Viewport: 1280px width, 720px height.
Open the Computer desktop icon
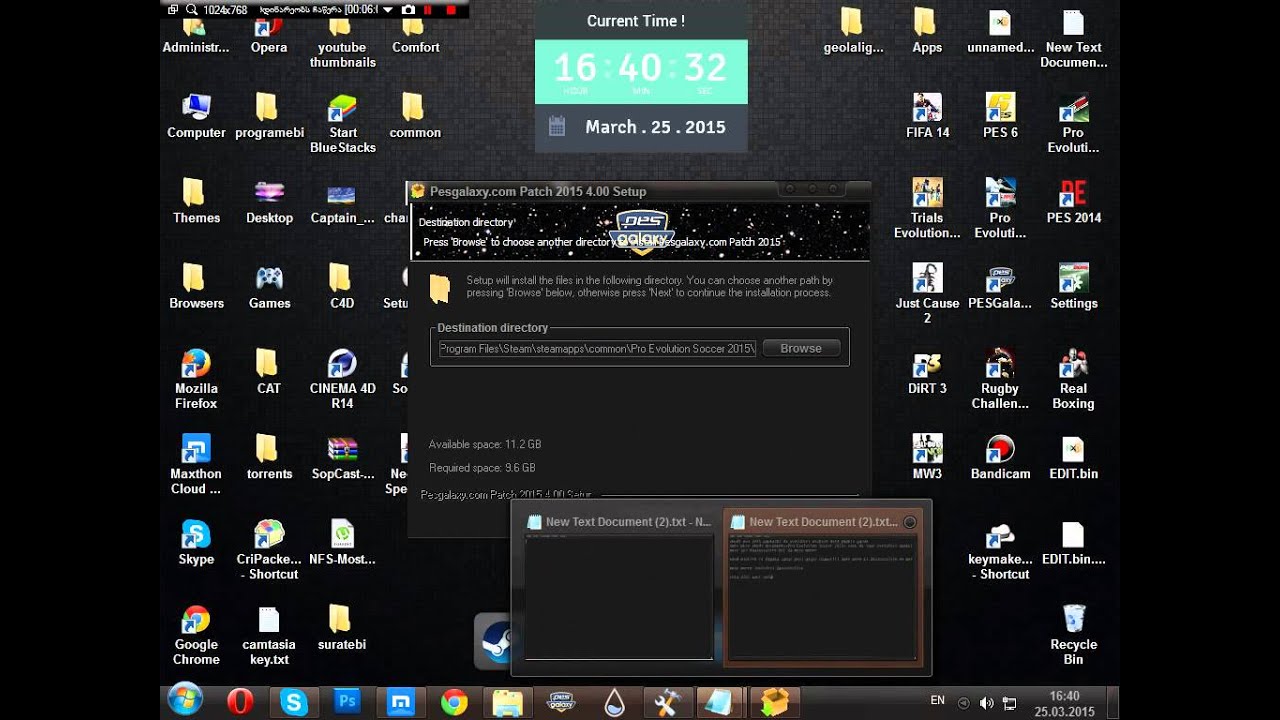click(196, 116)
